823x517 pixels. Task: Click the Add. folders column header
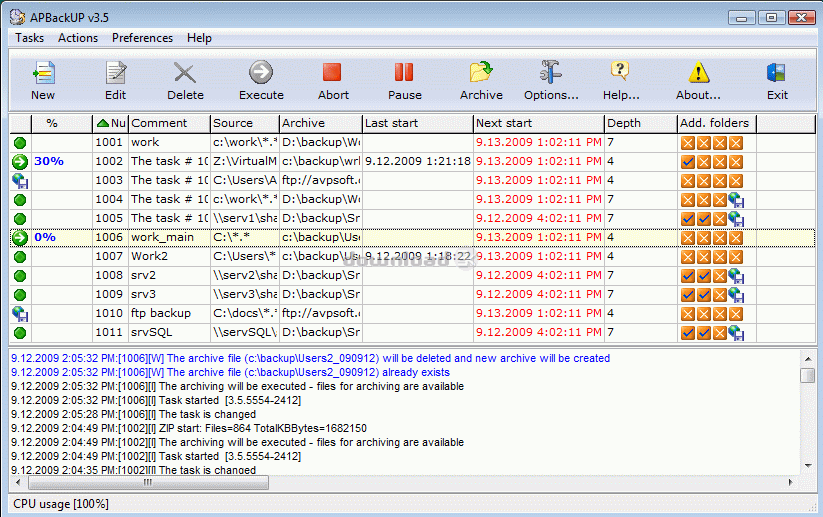[x=717, y=123]
